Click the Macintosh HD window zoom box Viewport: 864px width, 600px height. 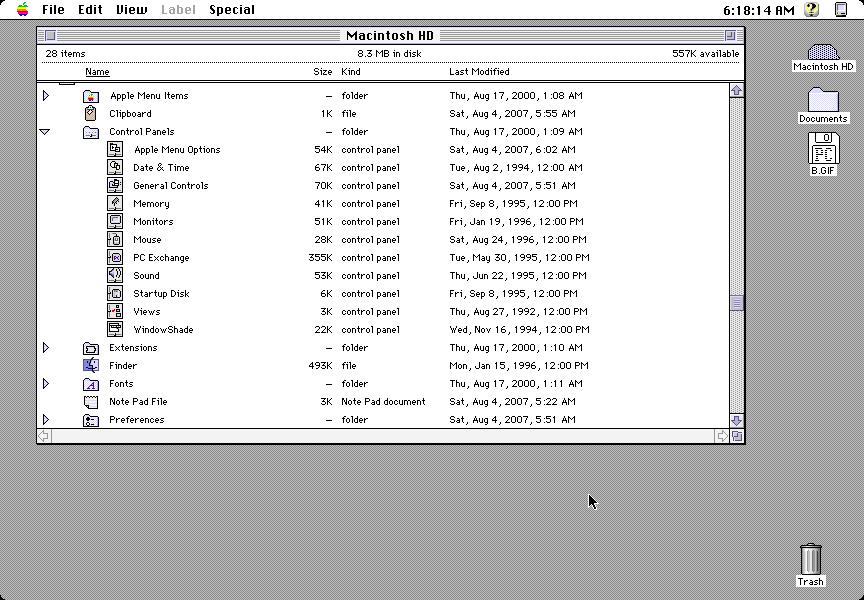pos(731,36)
